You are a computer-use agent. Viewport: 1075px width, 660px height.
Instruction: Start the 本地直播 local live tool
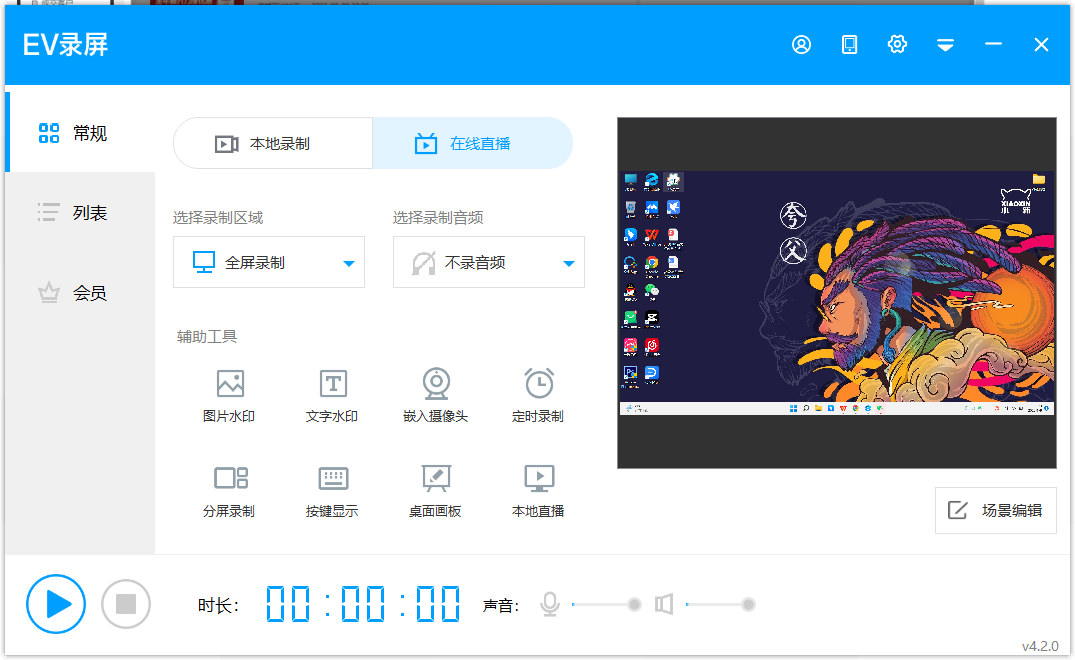(x=538, y=491)
